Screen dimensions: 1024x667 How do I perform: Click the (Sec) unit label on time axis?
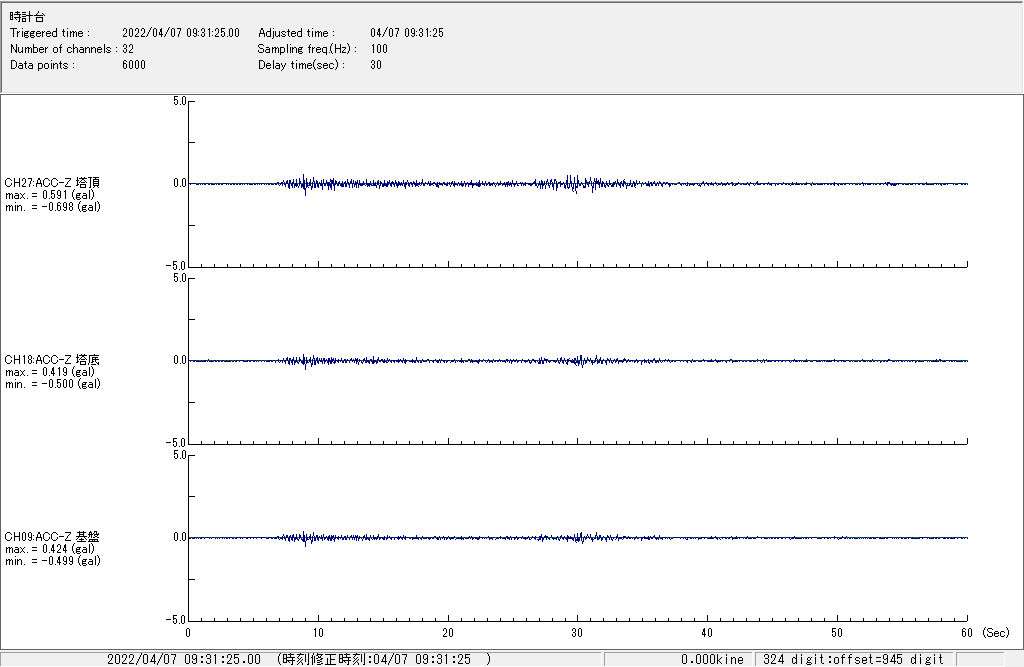[x=995, y=633]
